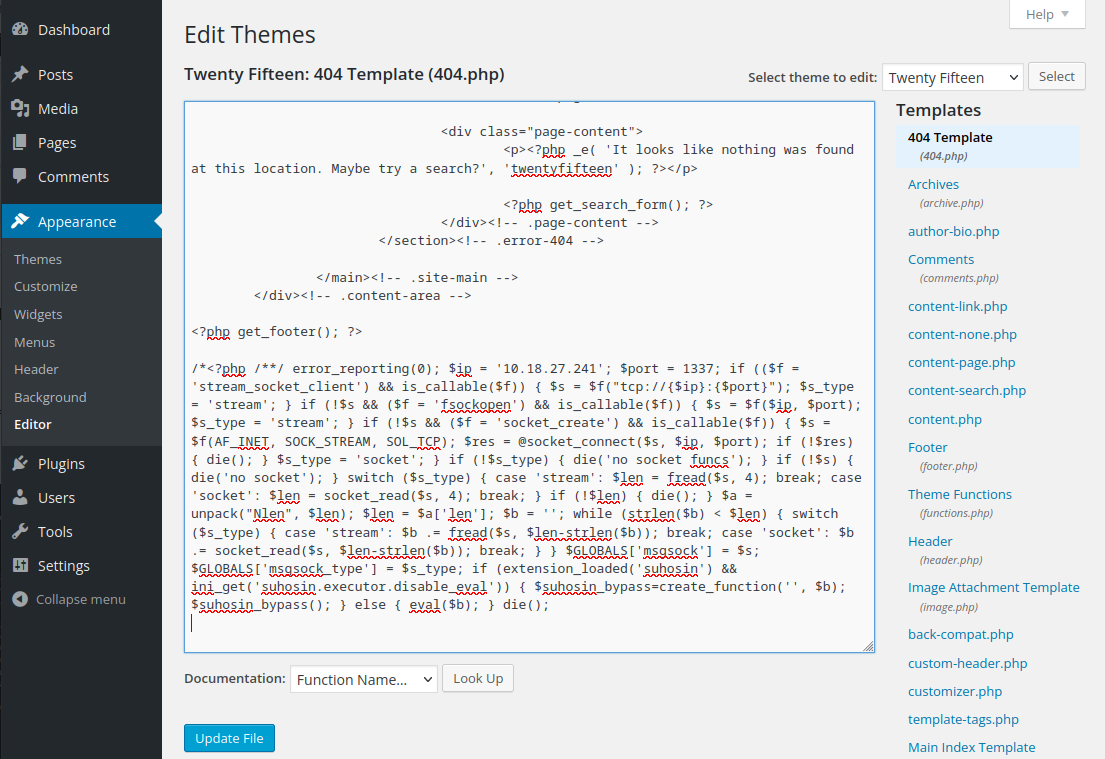This screenshot has width=1105, height=759.
Task: Open the Footer template
Action: (927, 448)
